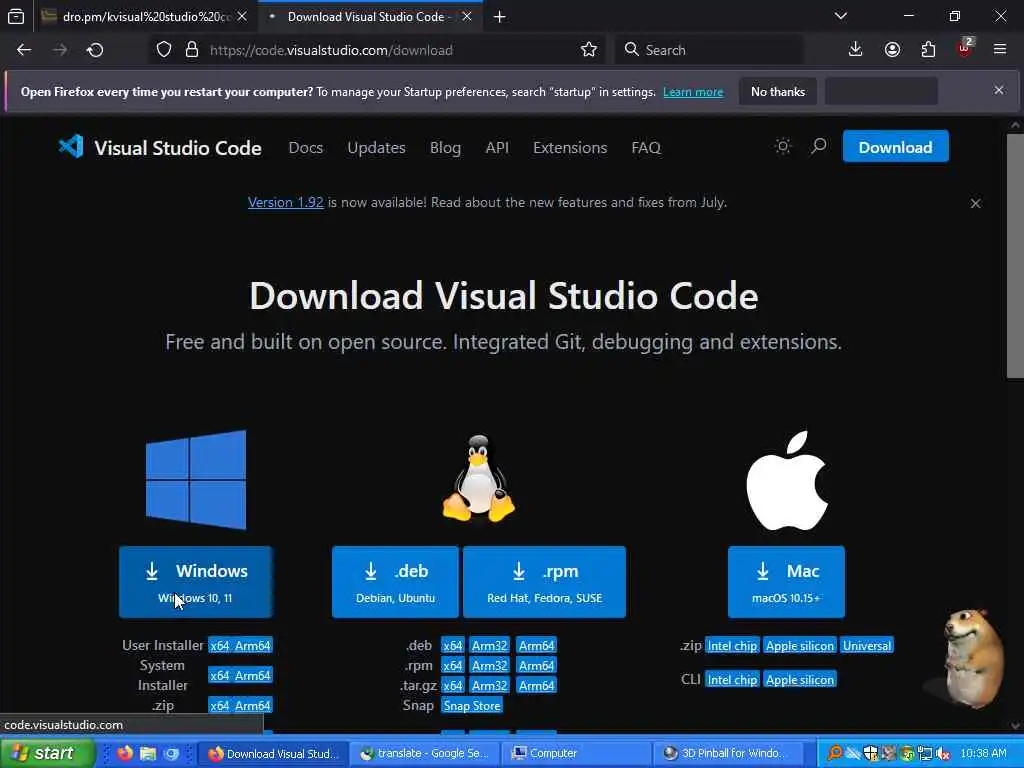
Task: Go back with the browser back arrow
Action: coord(24,50)
